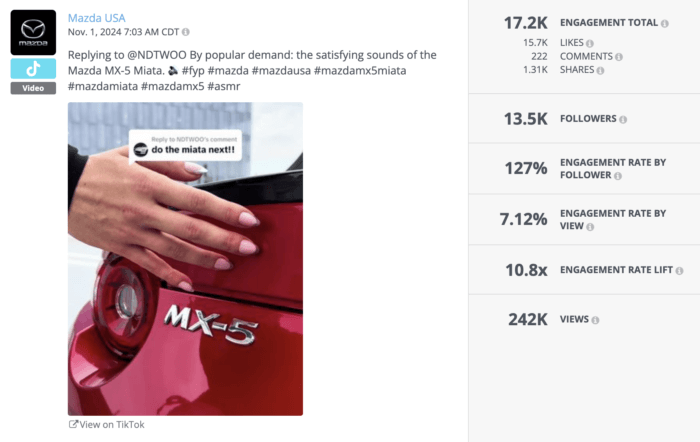Image resolution: width=700 pixels, height=442 pixels.
Task: Click info icon next to Comments
Action: 619,57
